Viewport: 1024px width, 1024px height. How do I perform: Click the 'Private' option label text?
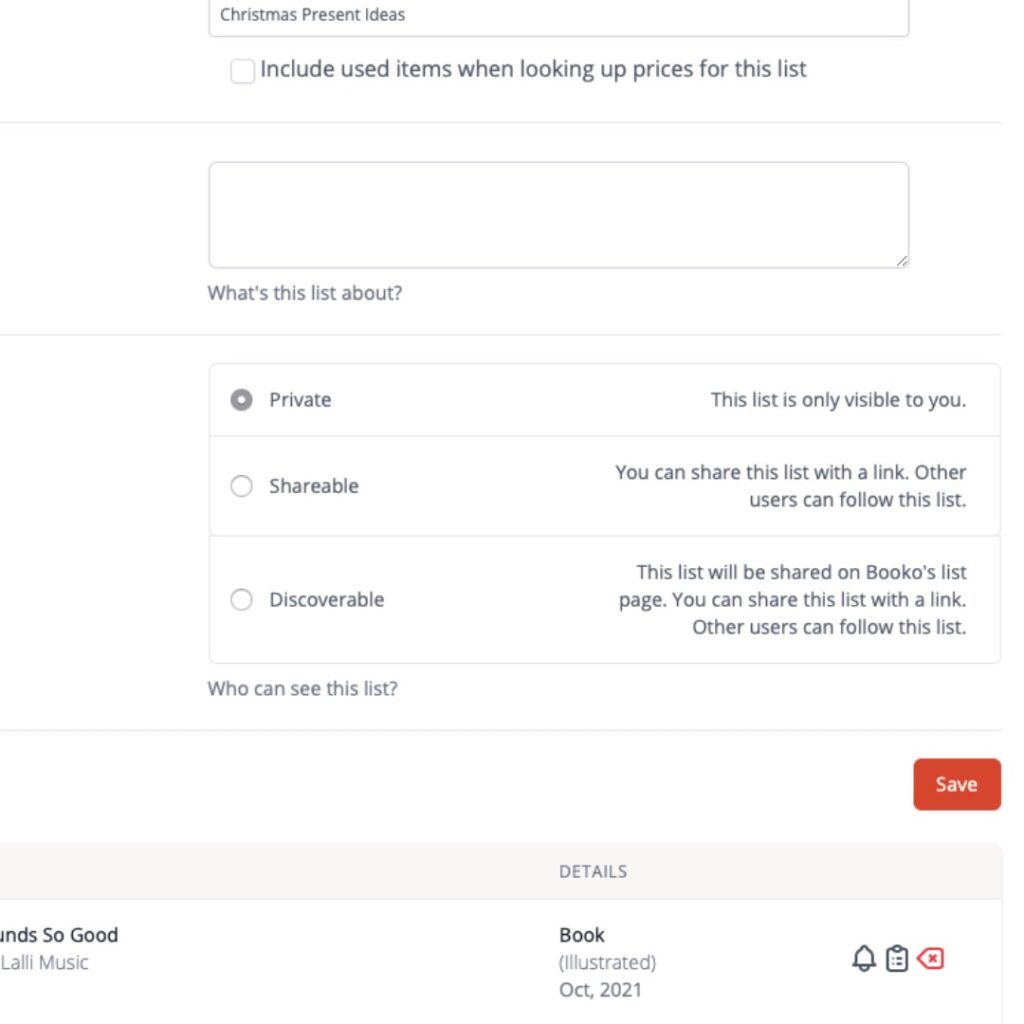[300, 399]
